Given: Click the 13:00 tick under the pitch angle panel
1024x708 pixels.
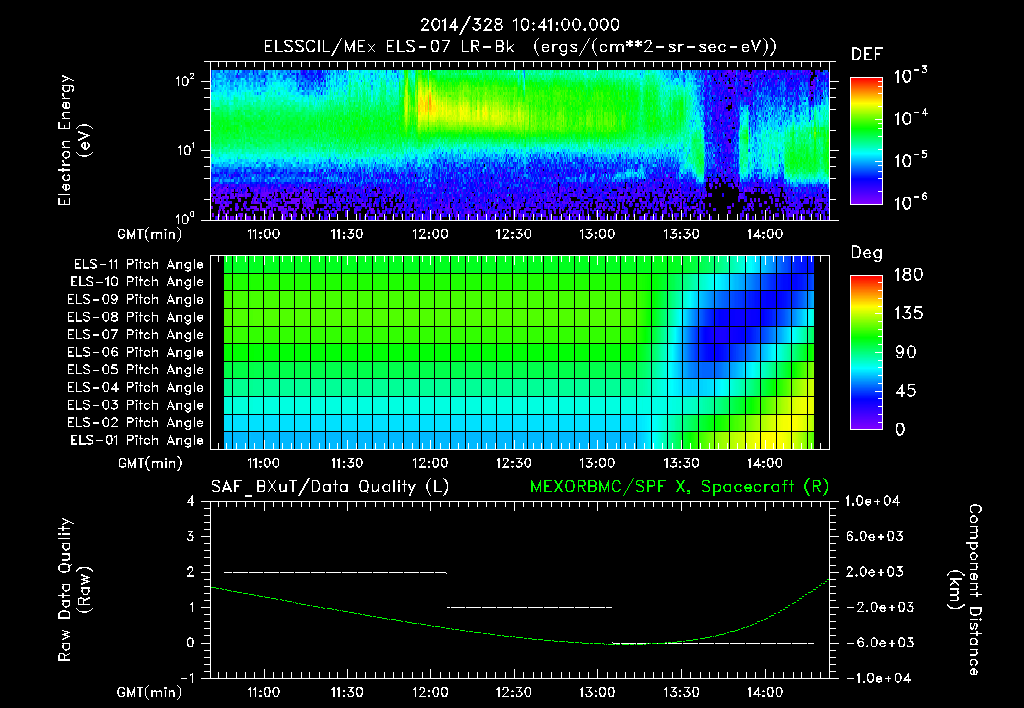Looking at the screenshot, I should [597, 463].
